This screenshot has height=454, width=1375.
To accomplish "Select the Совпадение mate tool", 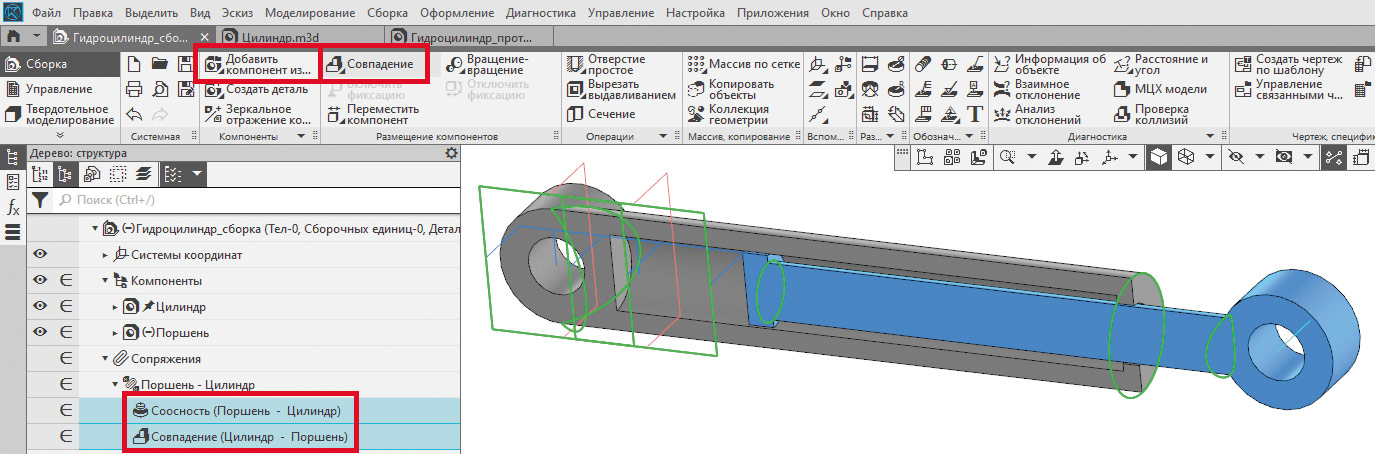I will [x=370, y=64].
